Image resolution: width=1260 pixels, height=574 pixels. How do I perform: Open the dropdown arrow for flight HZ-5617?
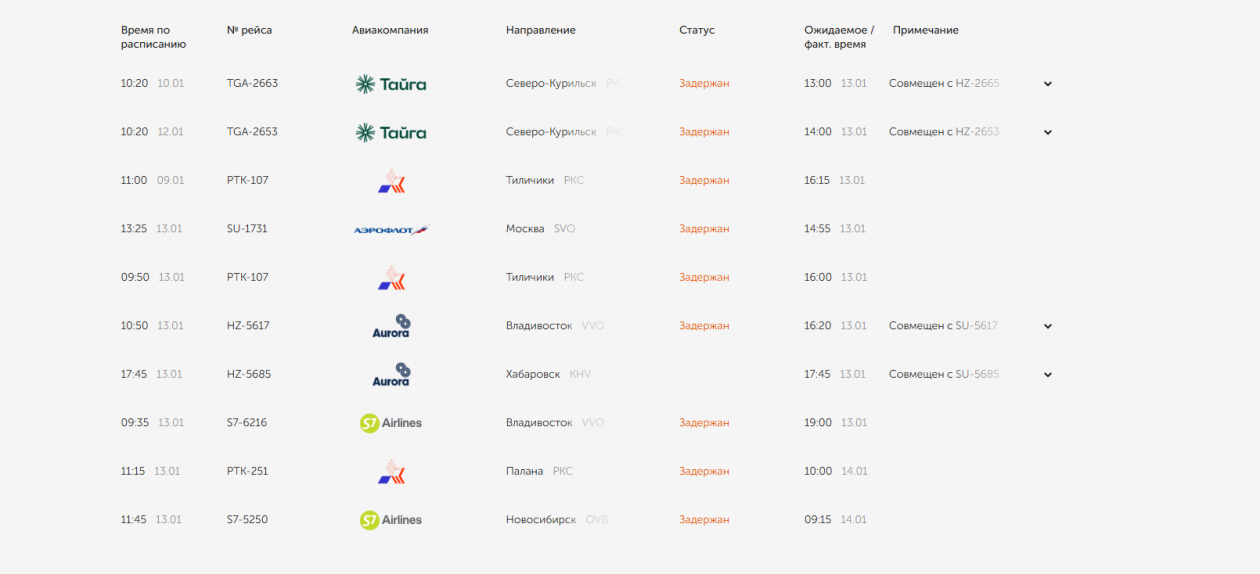(1048, 326)
